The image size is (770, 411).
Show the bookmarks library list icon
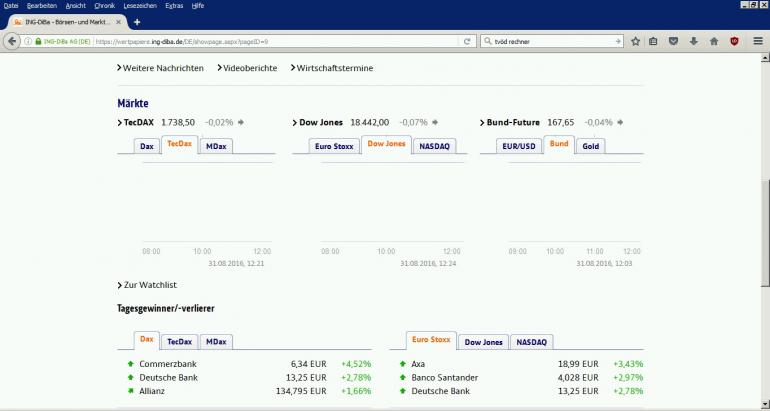653,41
